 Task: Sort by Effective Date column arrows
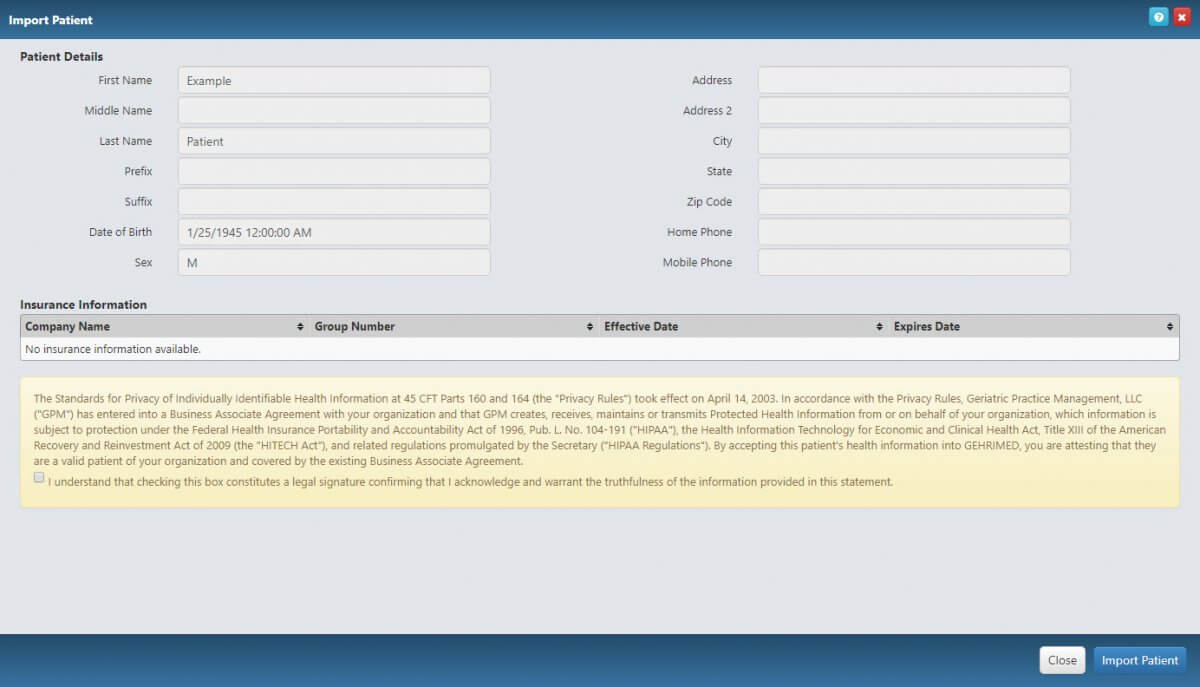pos(880,327)
